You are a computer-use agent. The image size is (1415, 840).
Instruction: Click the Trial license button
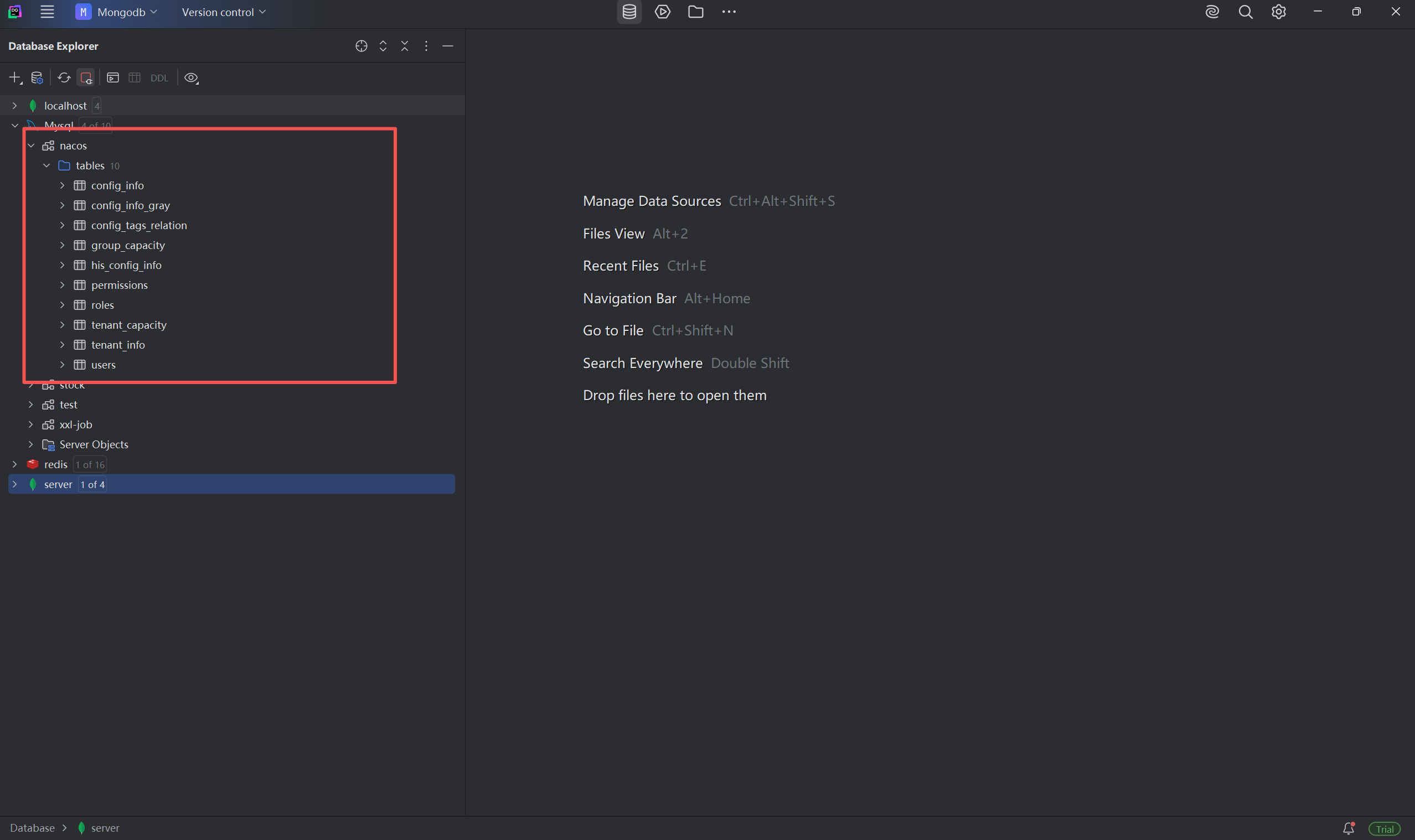coord(1385,829)
